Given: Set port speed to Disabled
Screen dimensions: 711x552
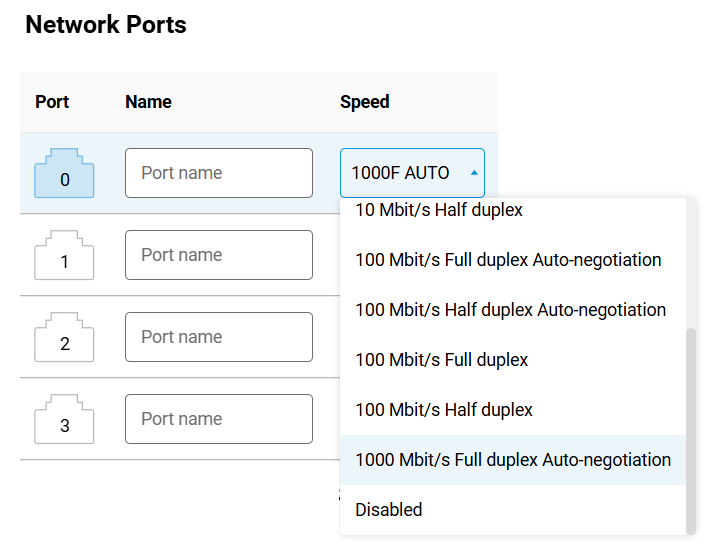Looking at the screenshot, I should 389,510.
